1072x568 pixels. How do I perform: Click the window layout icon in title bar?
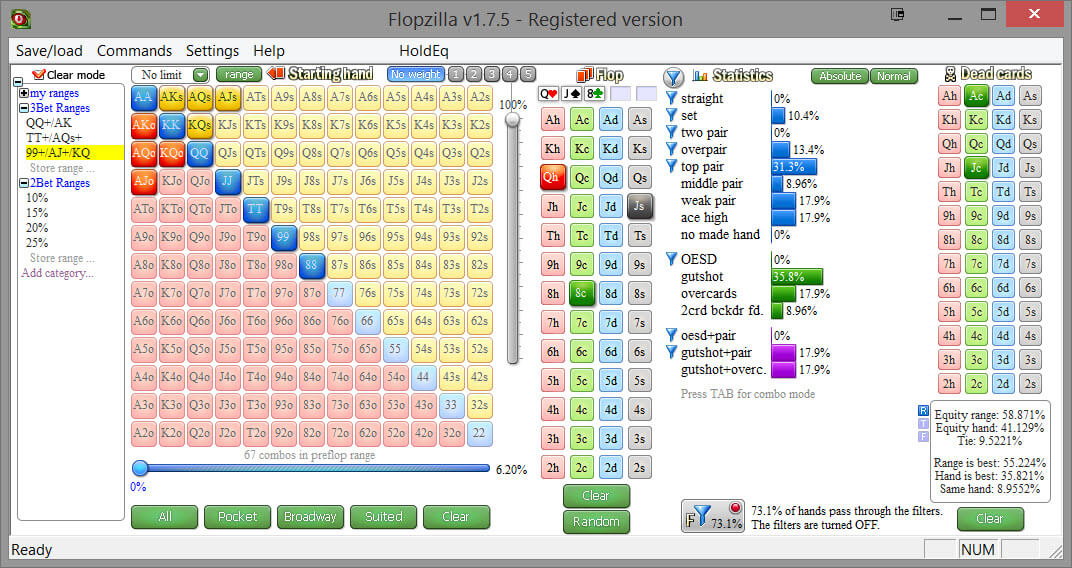point(898,14)
